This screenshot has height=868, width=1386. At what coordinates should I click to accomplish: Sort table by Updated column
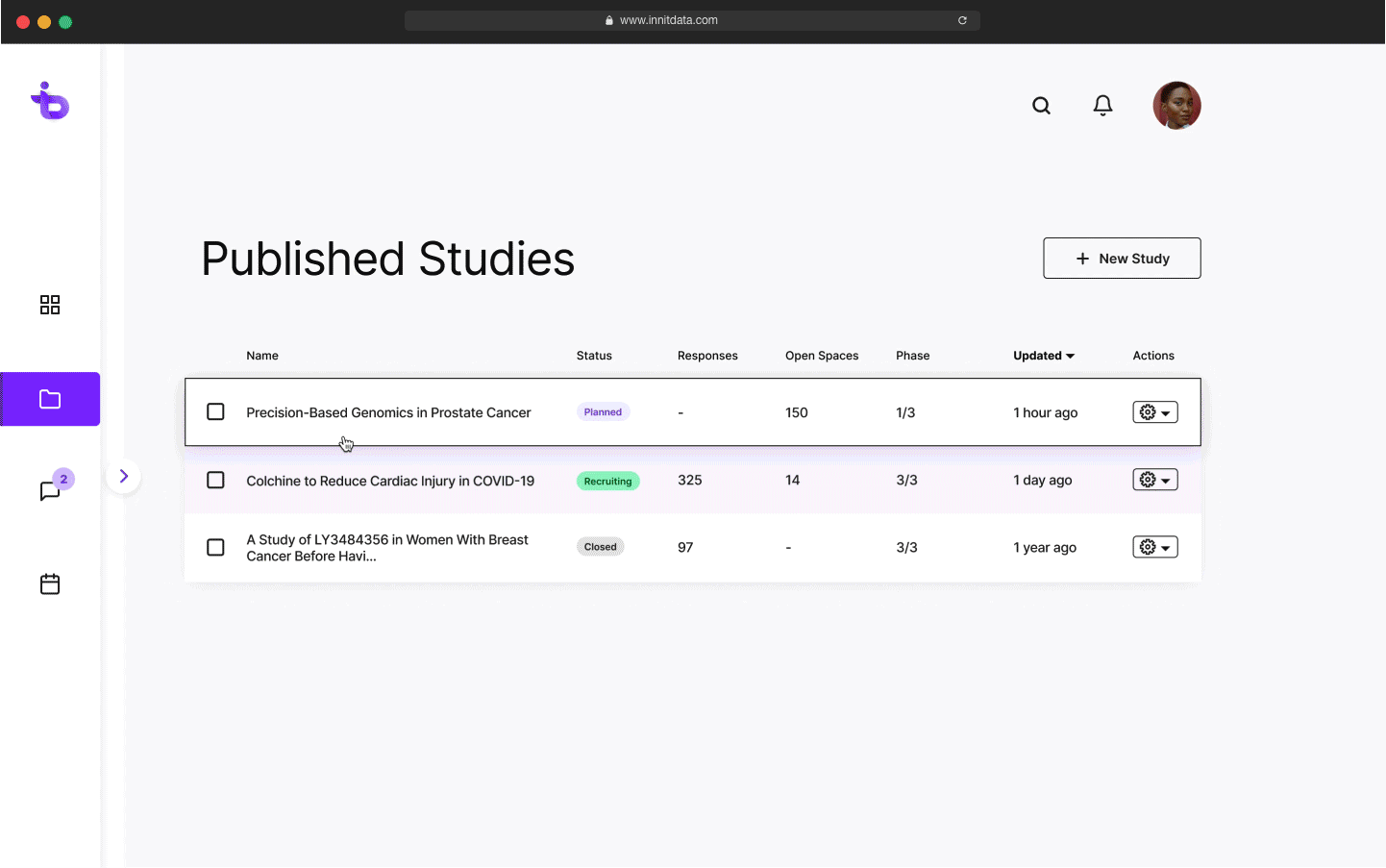(1043, 356)
